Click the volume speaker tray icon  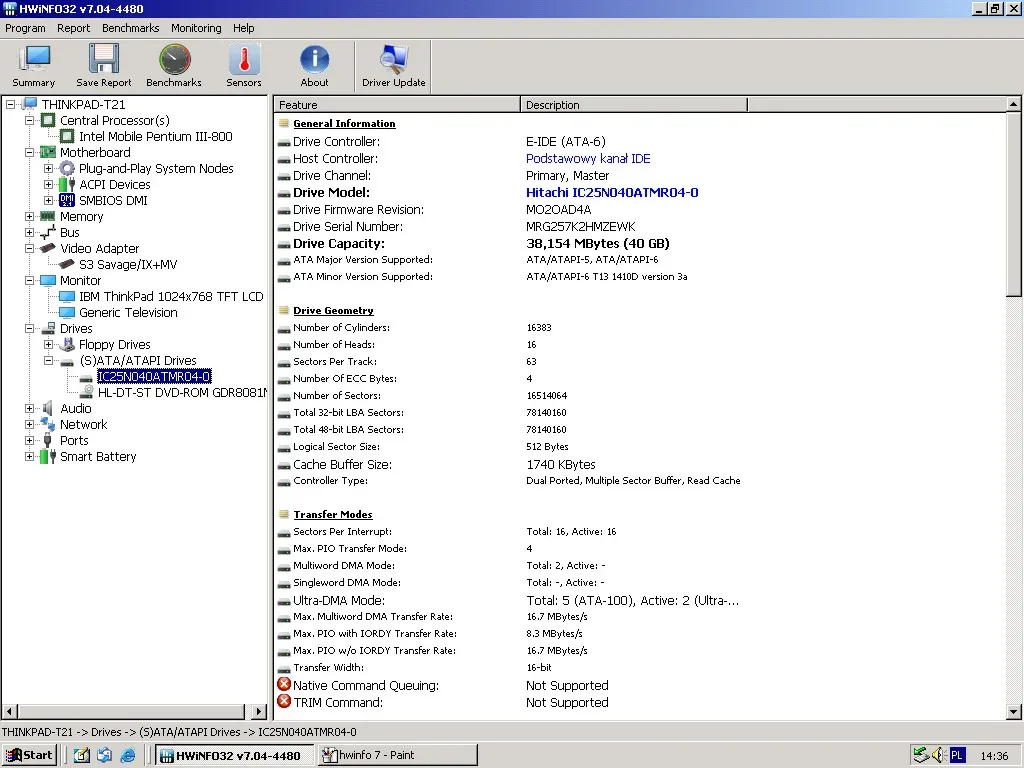pos(938,756)
